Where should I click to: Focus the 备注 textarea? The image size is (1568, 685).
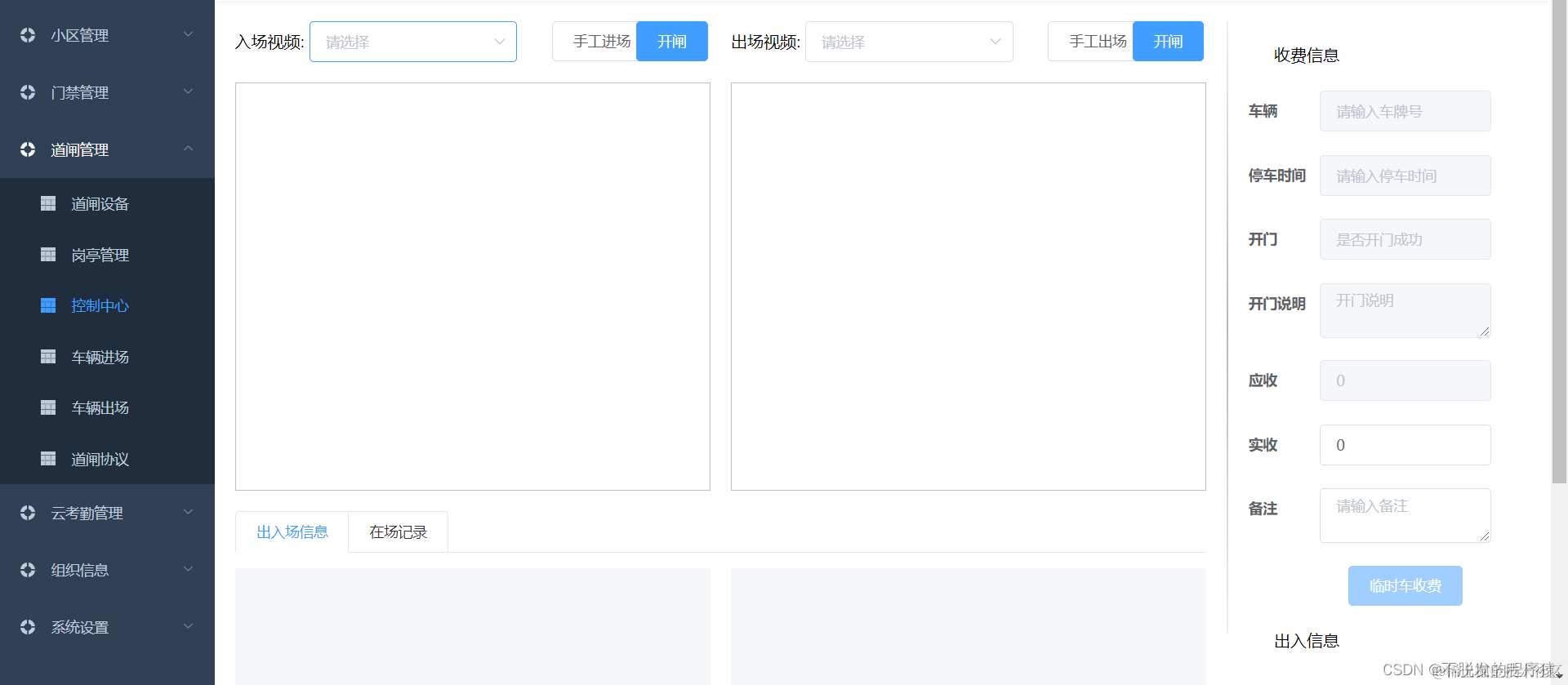pyautogui.click(x=1405, y=515)
